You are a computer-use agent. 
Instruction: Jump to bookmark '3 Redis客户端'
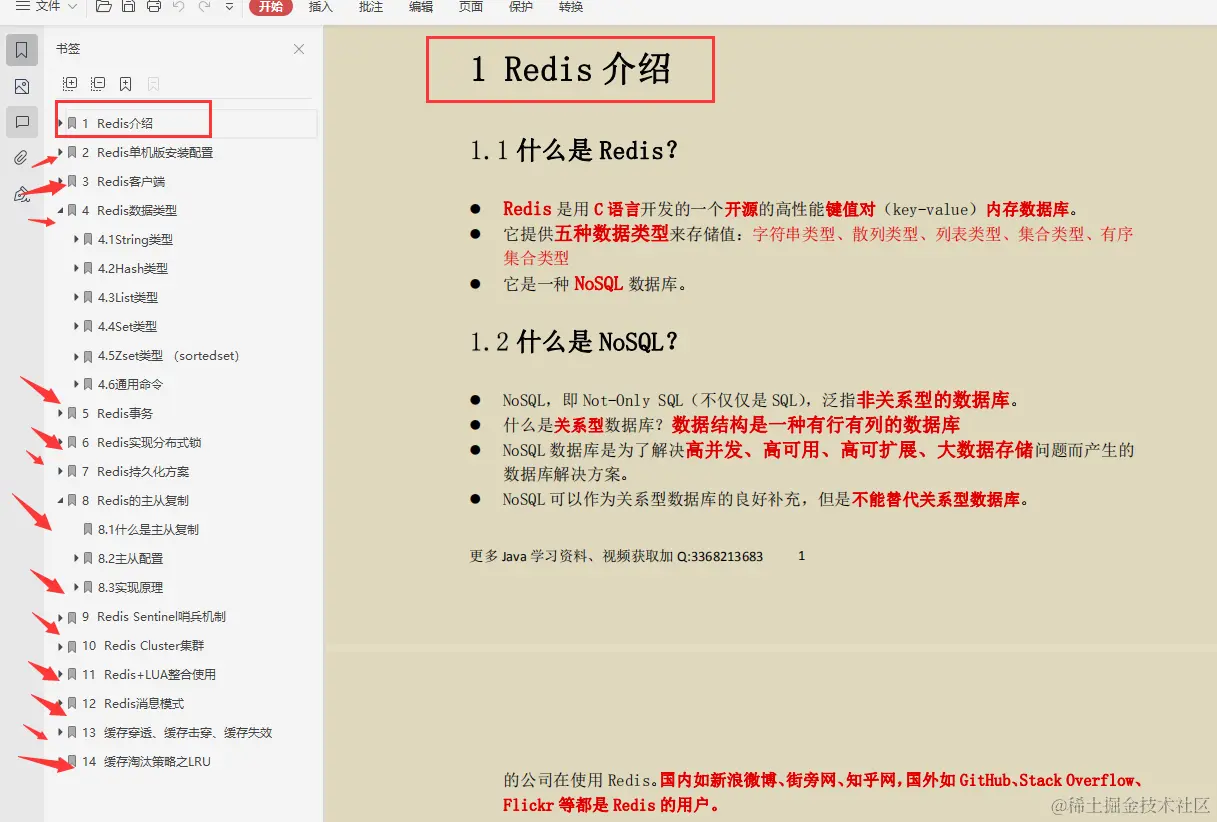click(x=123, y=181)
